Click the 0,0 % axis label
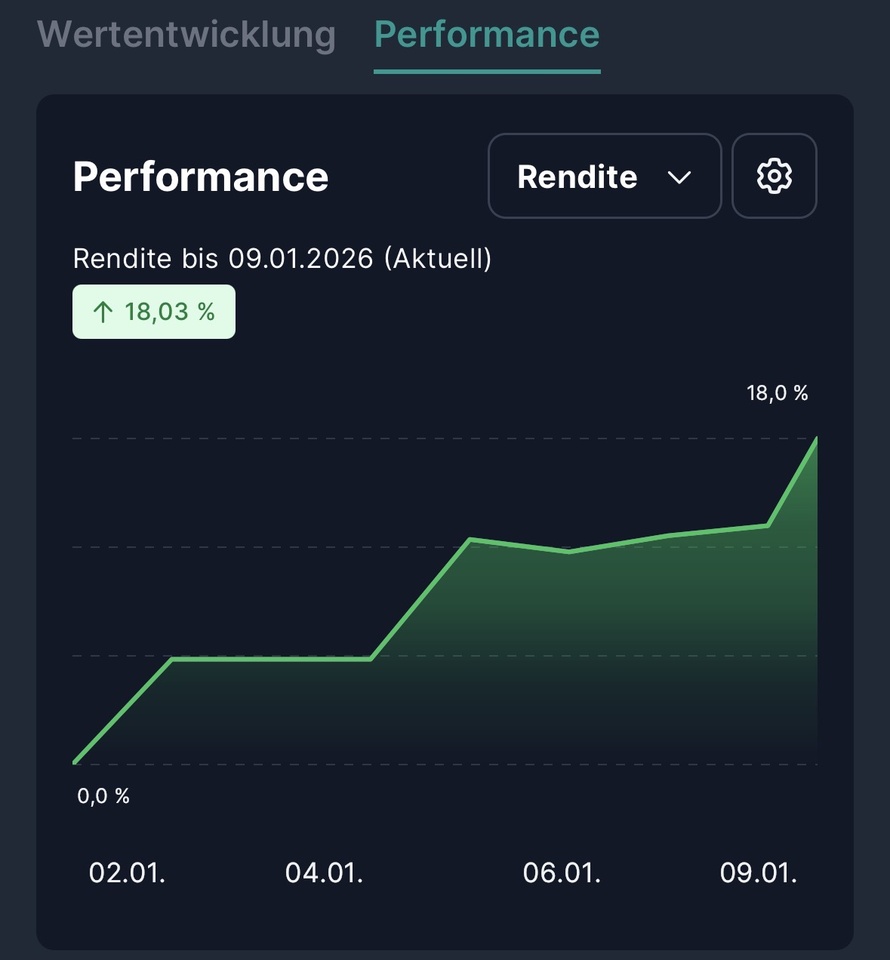Viewport: 890px width, 960px height. tap(103, 796)
